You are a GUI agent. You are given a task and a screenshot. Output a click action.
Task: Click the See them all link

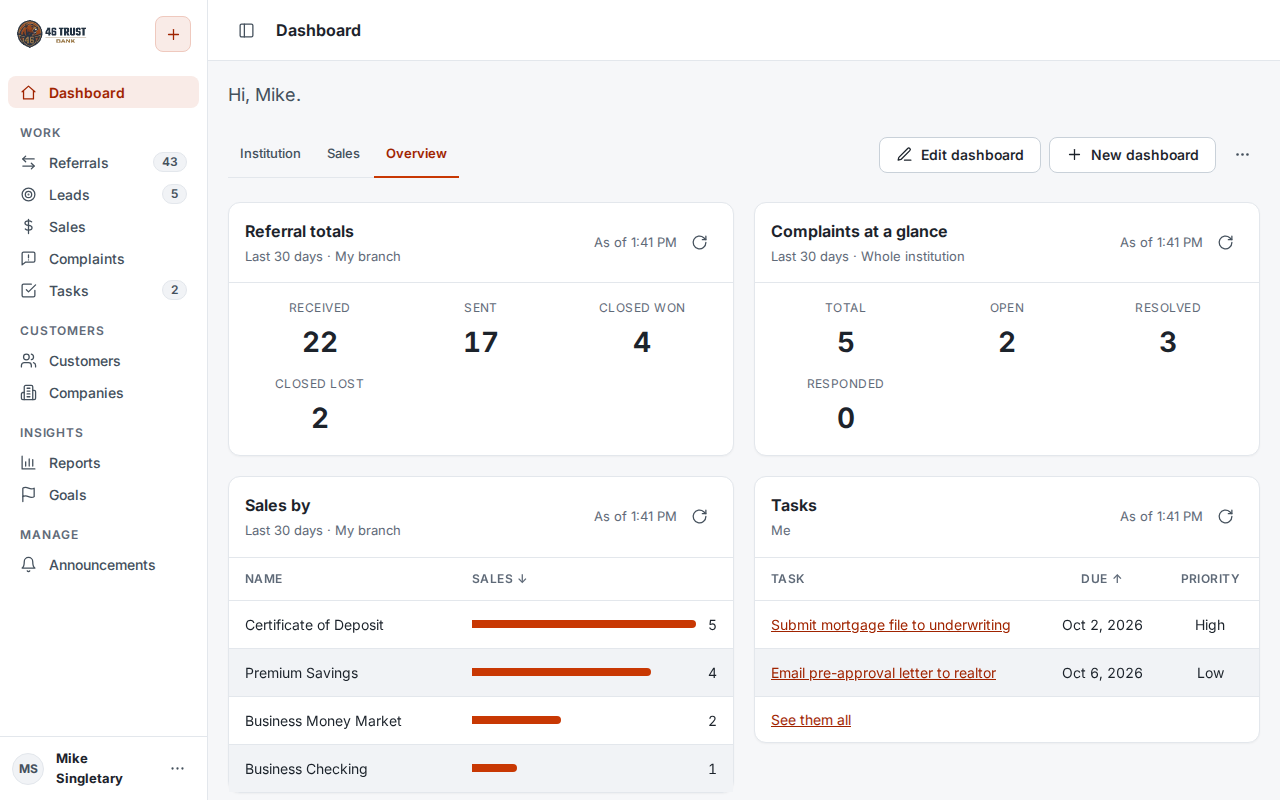pyautogui.click(x=811, y=720)
